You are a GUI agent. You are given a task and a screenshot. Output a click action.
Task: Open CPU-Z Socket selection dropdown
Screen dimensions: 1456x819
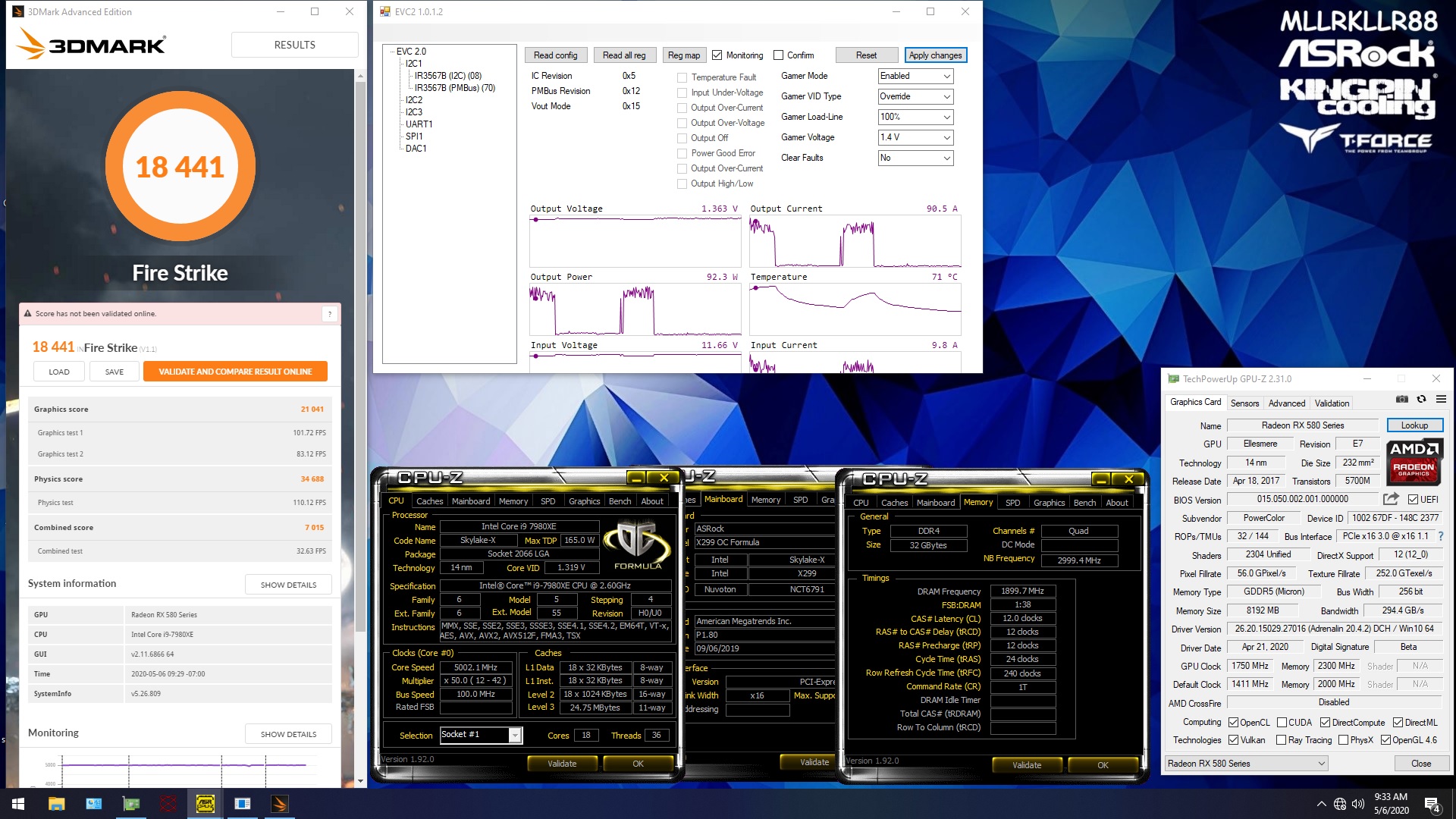tap(481, 735)
